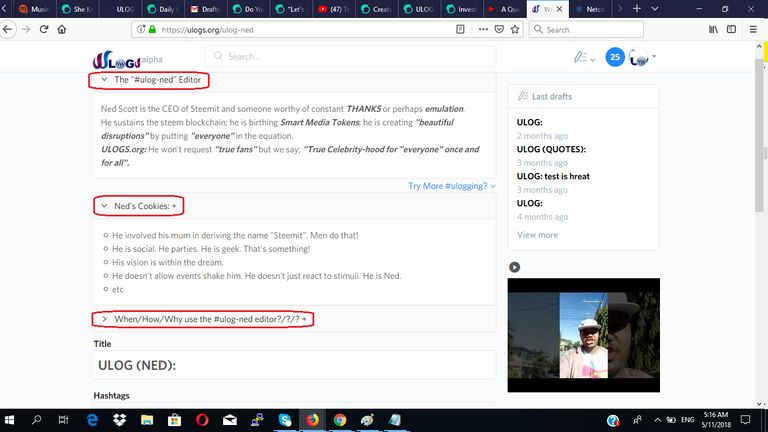Open File Explorer from taskbar
The height and width of the screenshot is (432, 768).
(147, 420)
